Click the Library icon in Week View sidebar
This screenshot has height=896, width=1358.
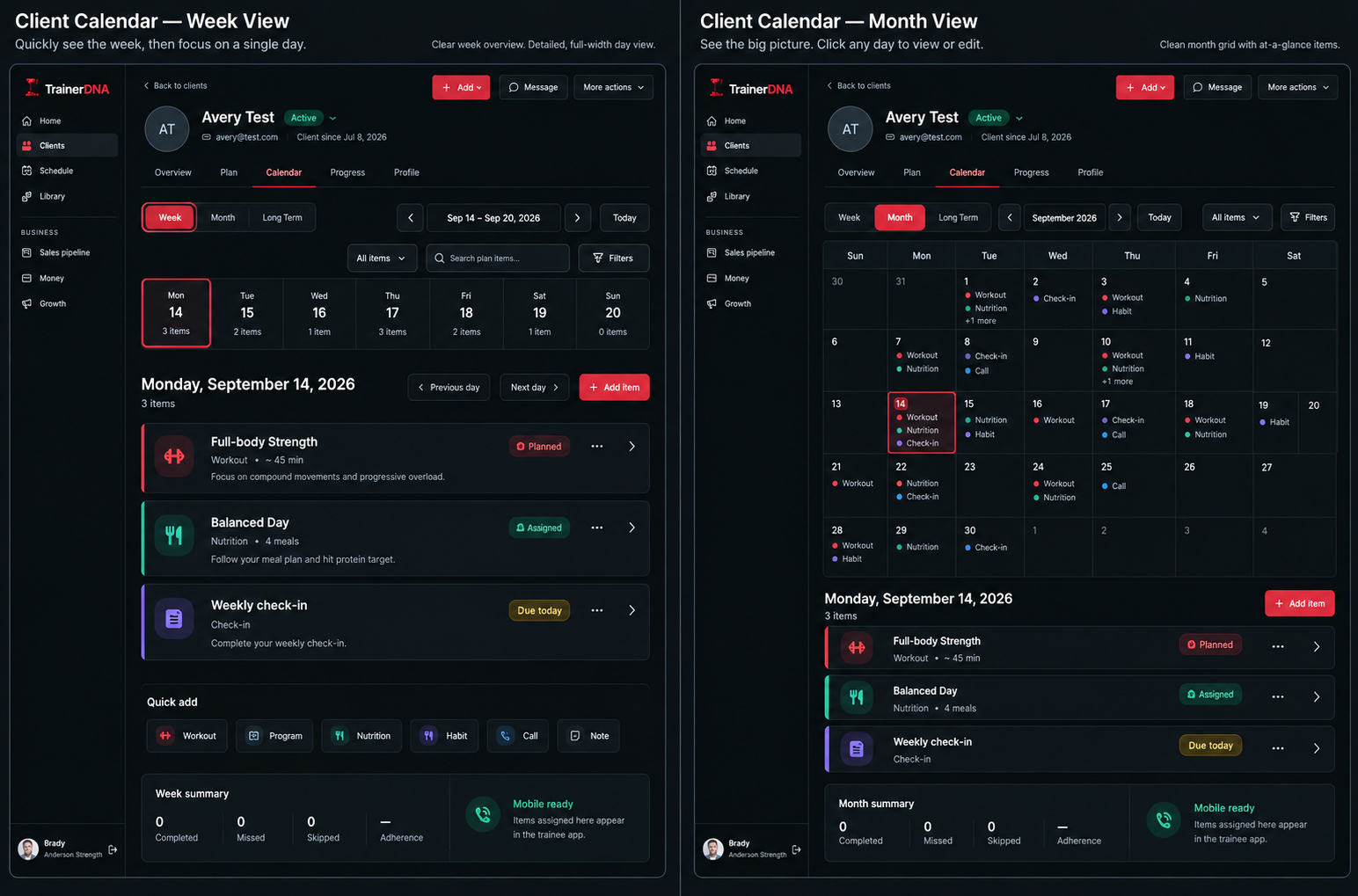[26, 196]
